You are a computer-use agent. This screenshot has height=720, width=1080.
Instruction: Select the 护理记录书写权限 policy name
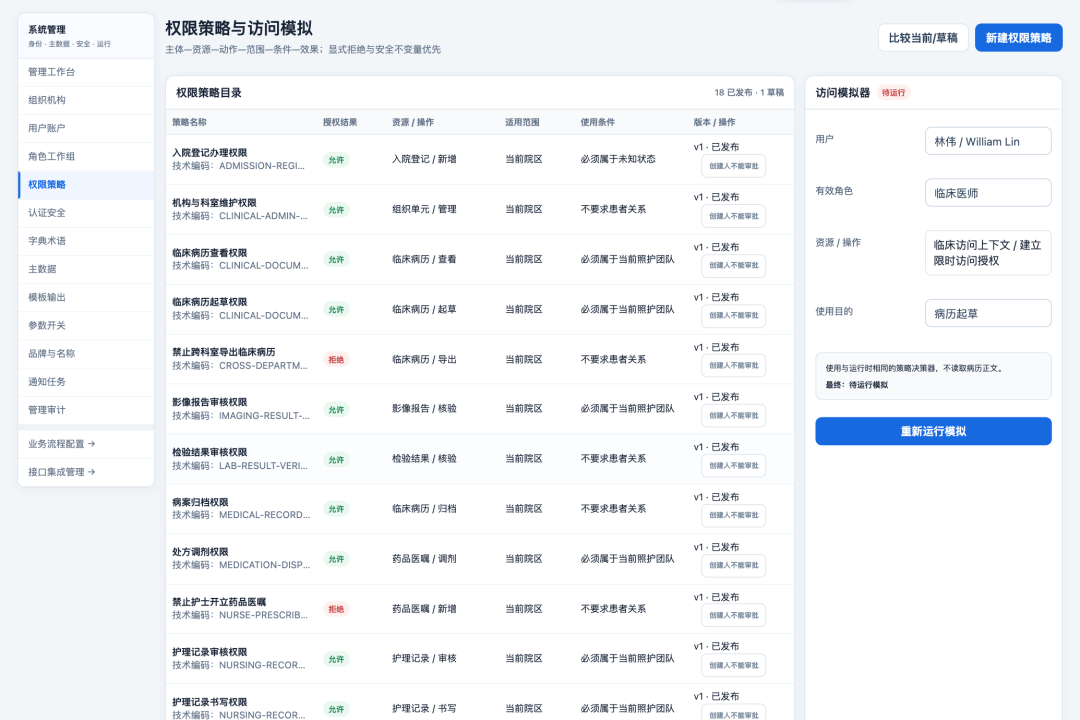[209, 702]
